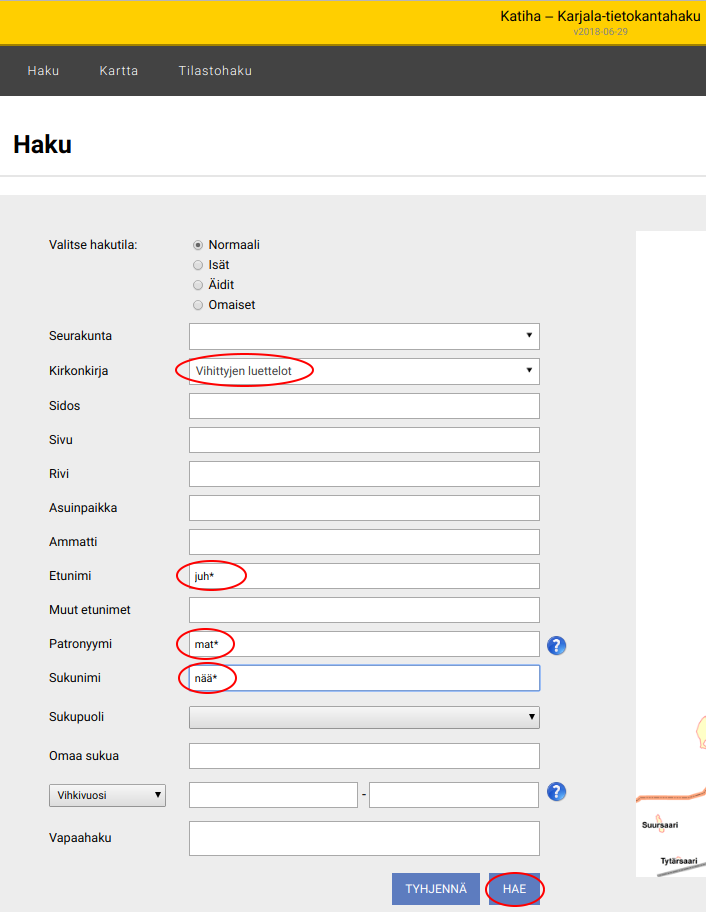This screenshot has height=912, width=706.
Task: Click Suursaari on the map
Action: tap(660, 824)
